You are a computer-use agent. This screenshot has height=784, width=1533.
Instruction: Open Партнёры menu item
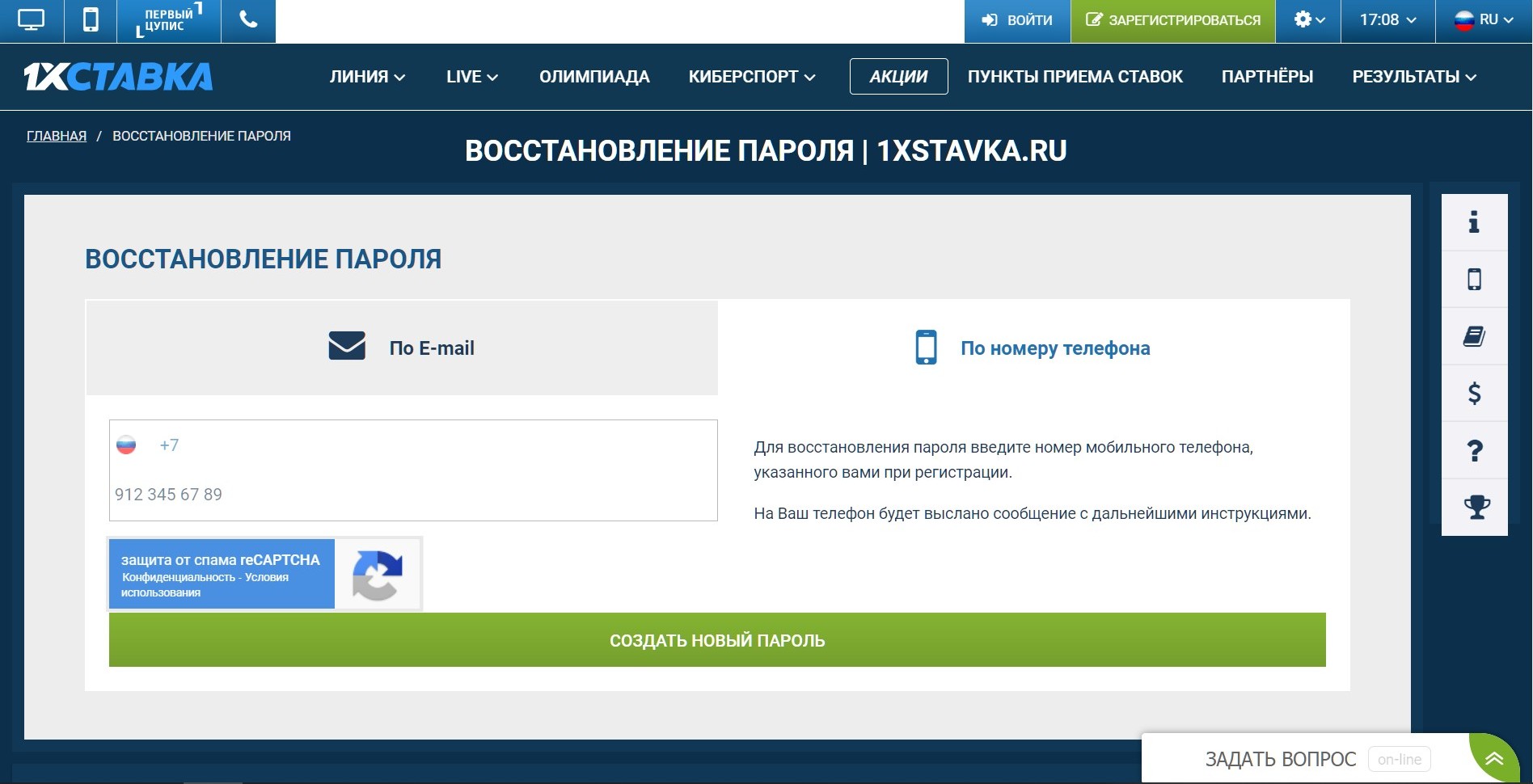(1267, 77)
